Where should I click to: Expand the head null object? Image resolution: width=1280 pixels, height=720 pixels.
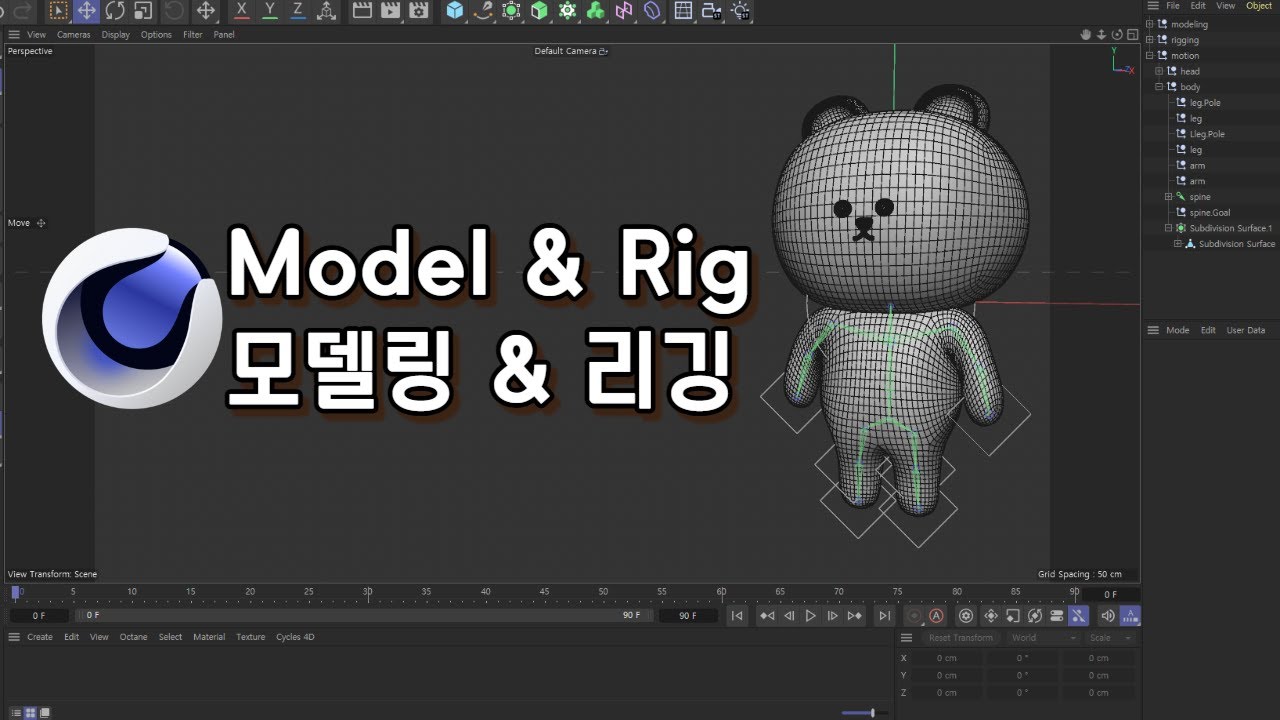[1159, 71]
